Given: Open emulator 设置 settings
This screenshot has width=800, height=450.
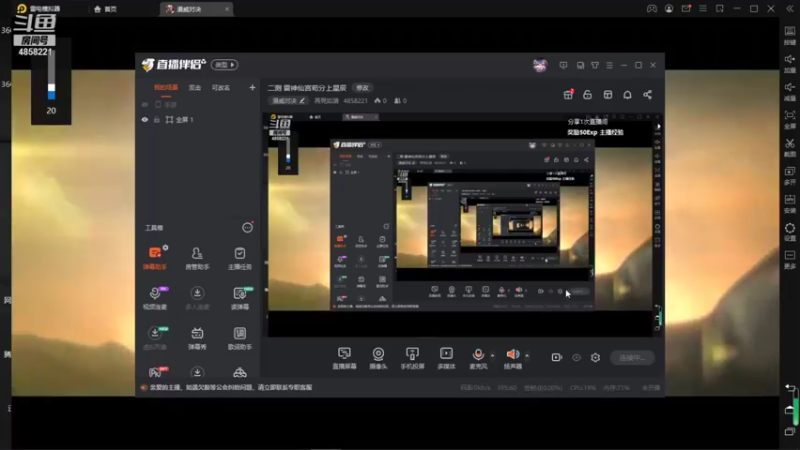Looking at the screenshot, I should coord(789,232).
